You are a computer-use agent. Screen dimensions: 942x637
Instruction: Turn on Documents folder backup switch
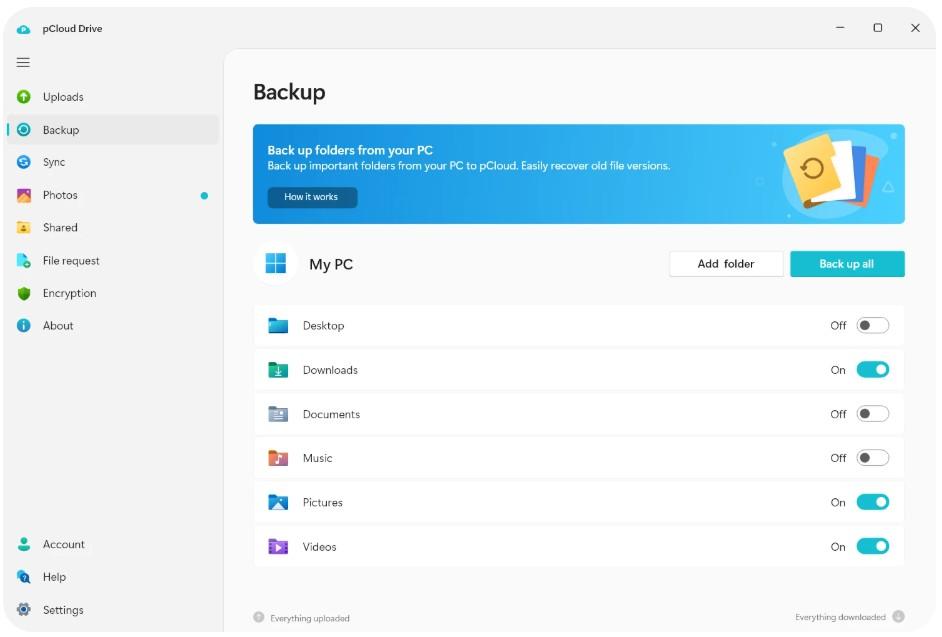pos(873,414)
